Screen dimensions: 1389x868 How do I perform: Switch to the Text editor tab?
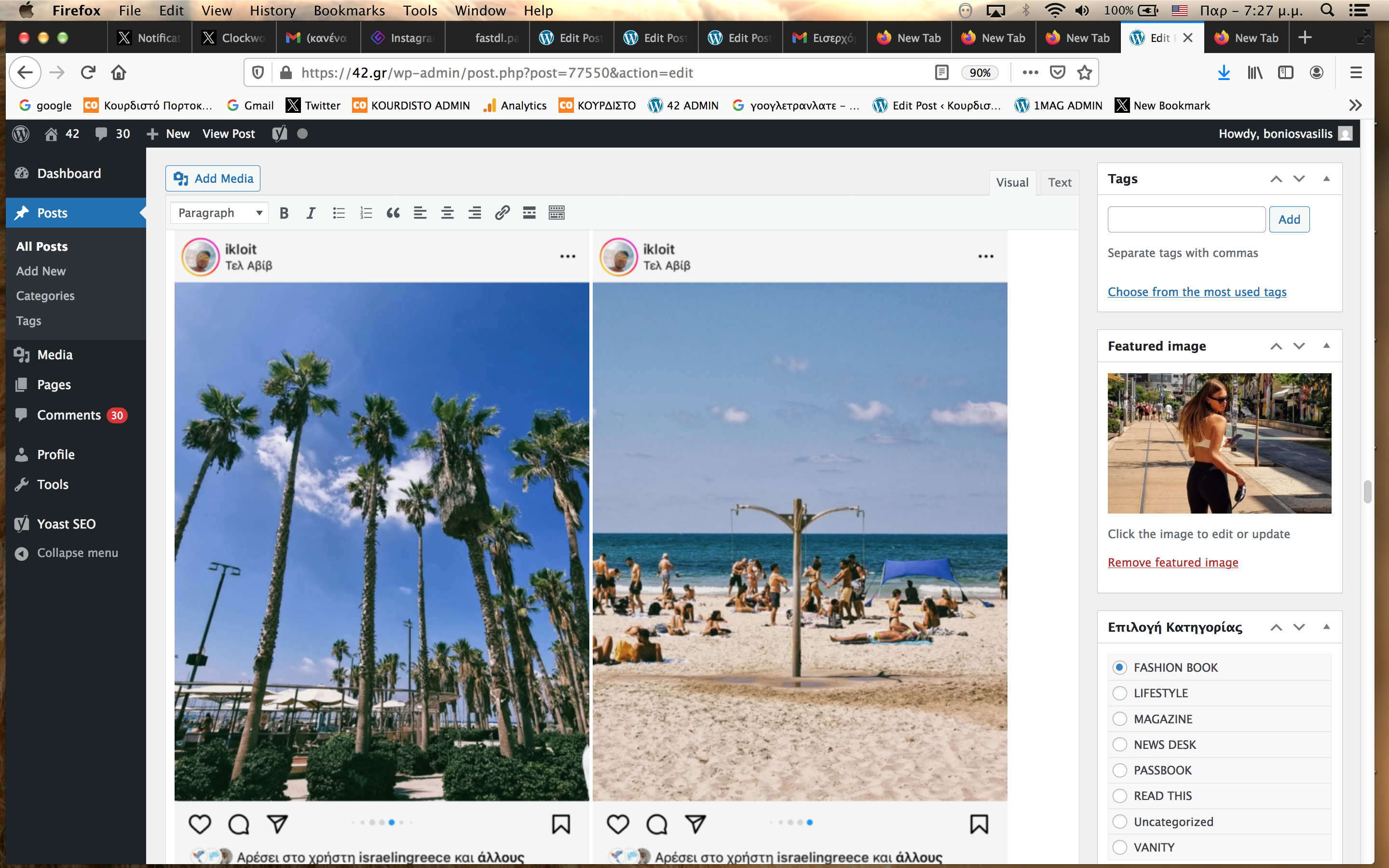tap(1059, 183)
